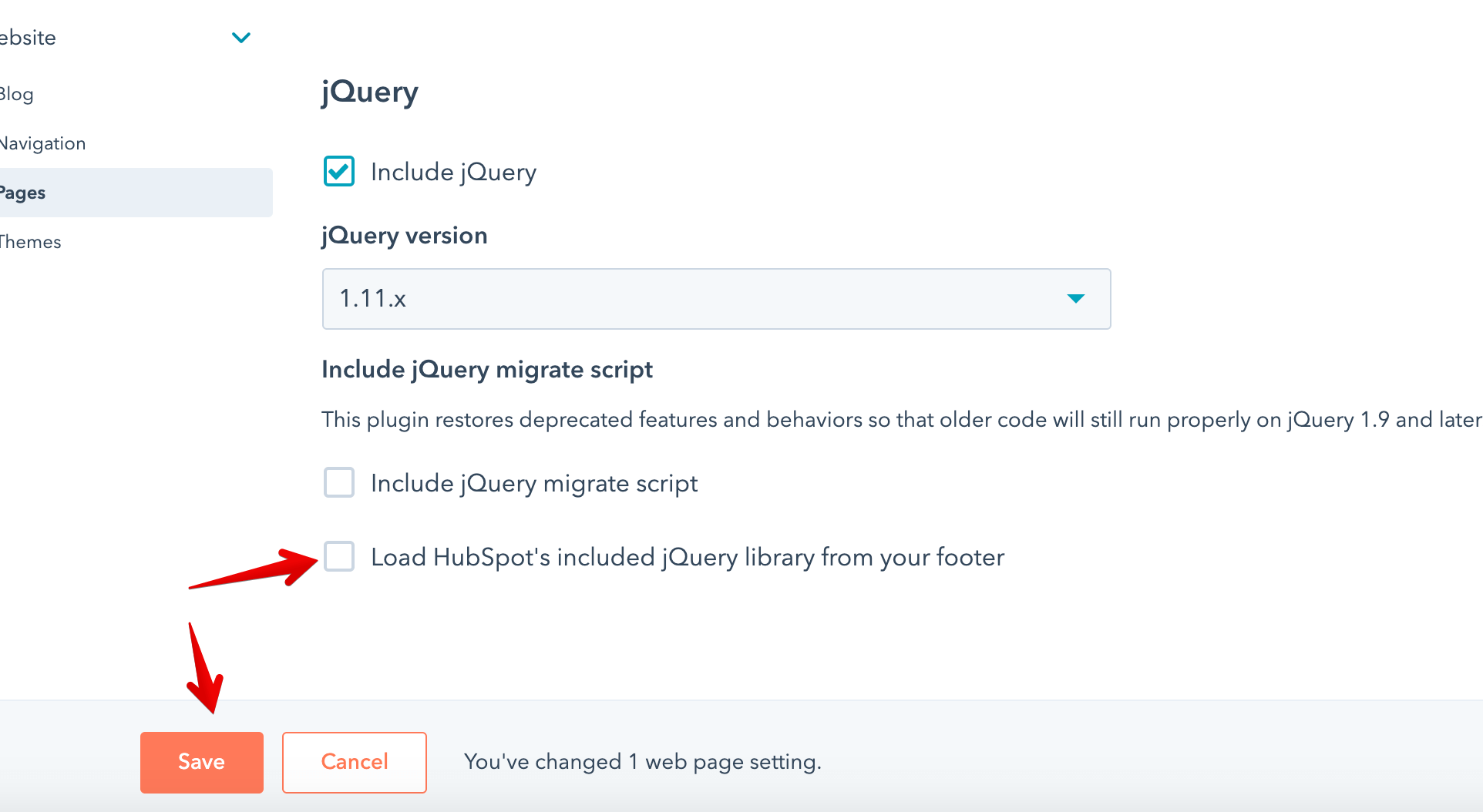Click the checked Include jQuery checkmark icon
This screenshot has height=812, width=1483.
point(338,171)
